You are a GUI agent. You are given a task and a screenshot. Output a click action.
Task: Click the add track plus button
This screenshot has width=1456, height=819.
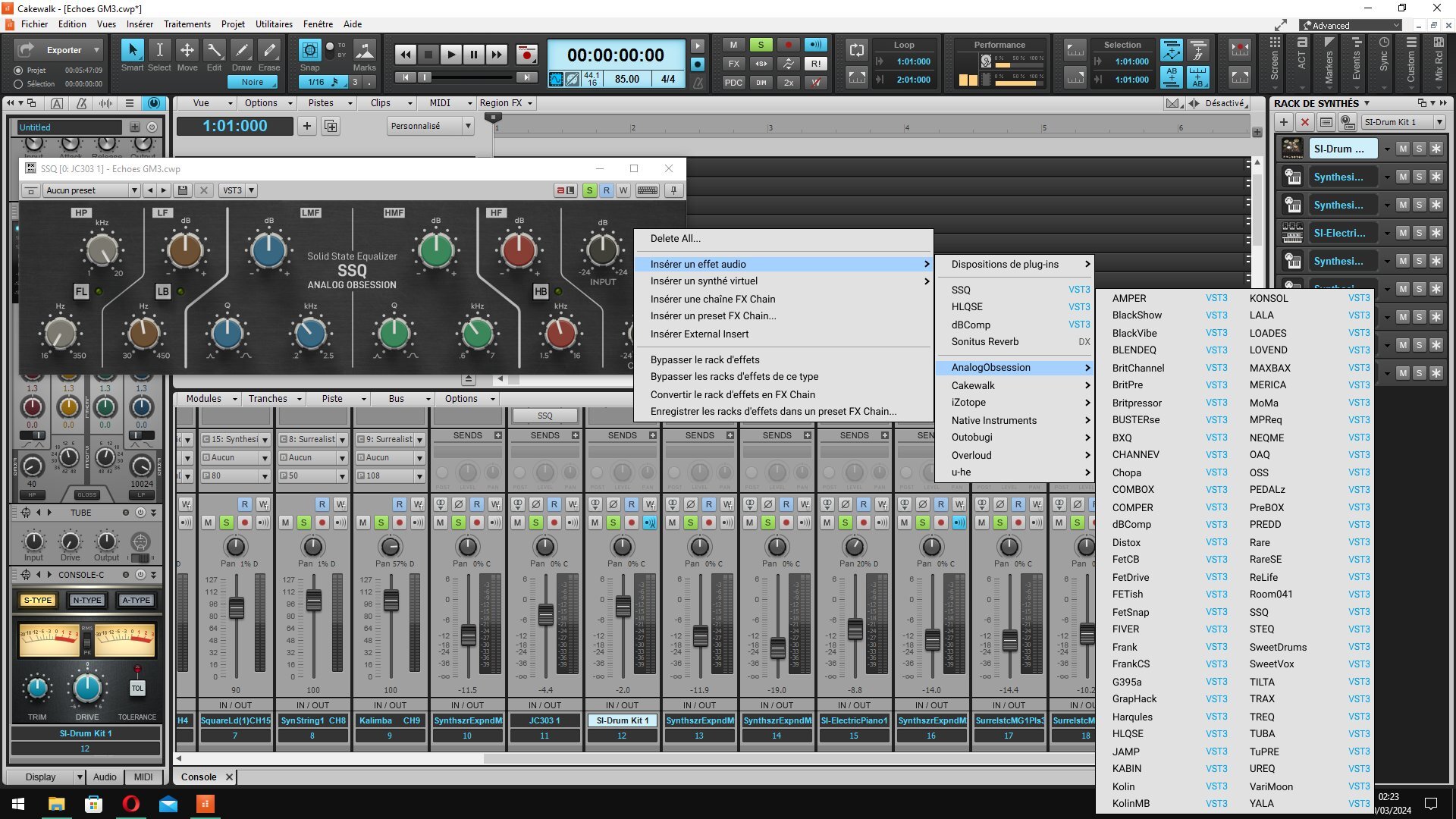306,126
